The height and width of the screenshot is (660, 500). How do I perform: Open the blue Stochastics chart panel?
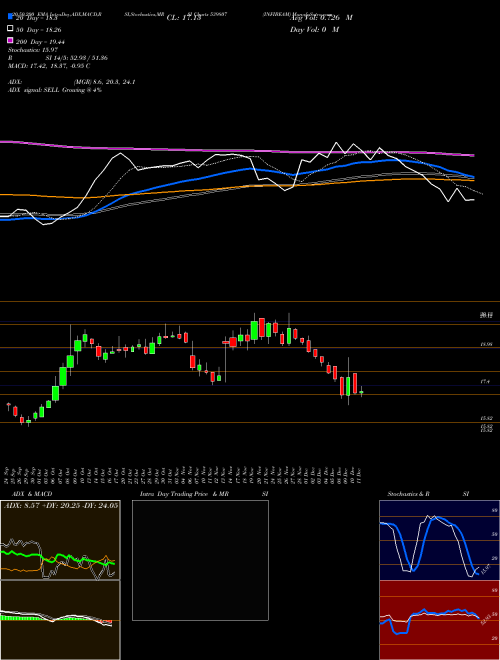click(x=439, y=540)
